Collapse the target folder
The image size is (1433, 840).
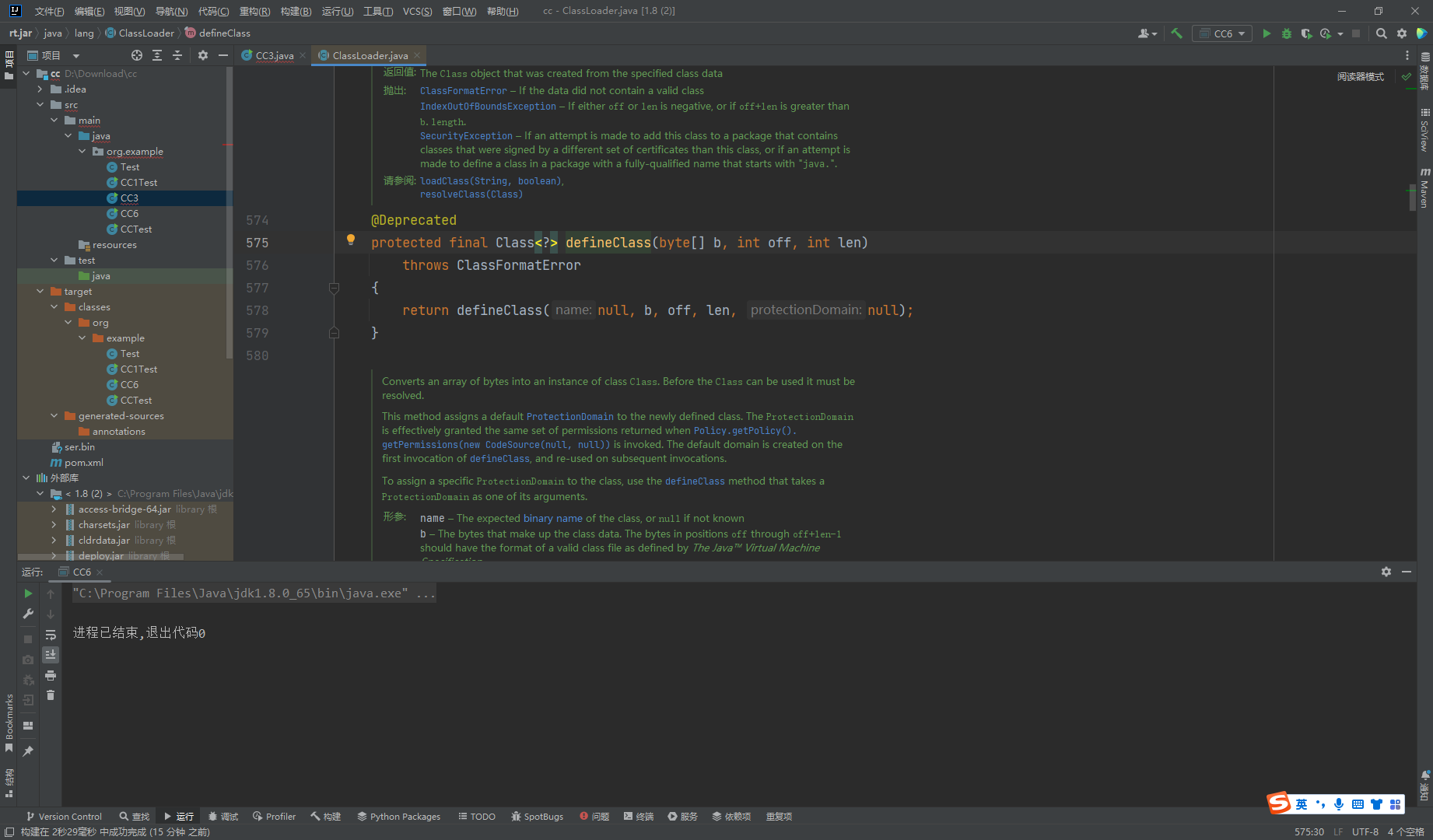(40, 291)
